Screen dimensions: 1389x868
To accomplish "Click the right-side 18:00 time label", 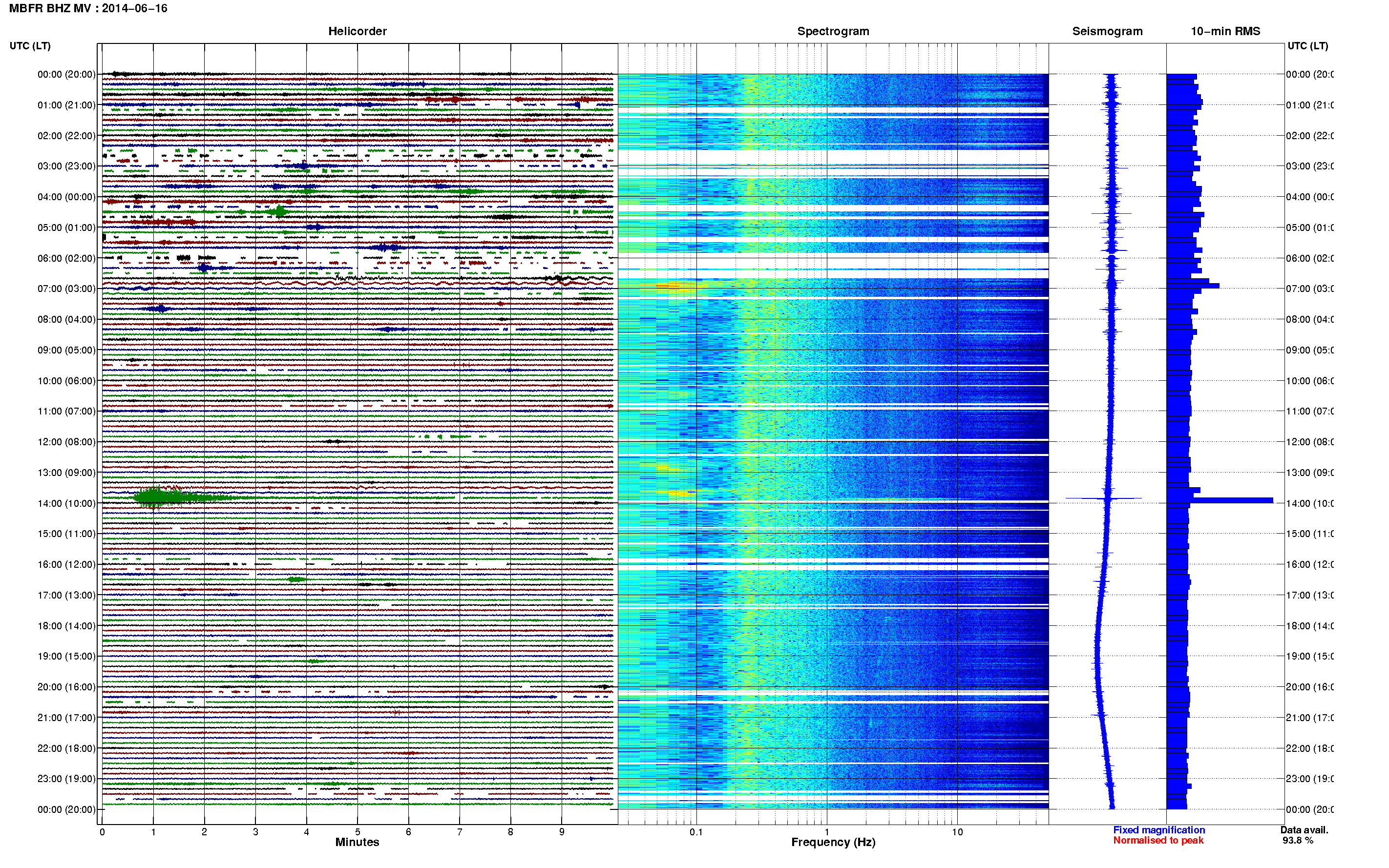I will click(x=1310, y=626).
